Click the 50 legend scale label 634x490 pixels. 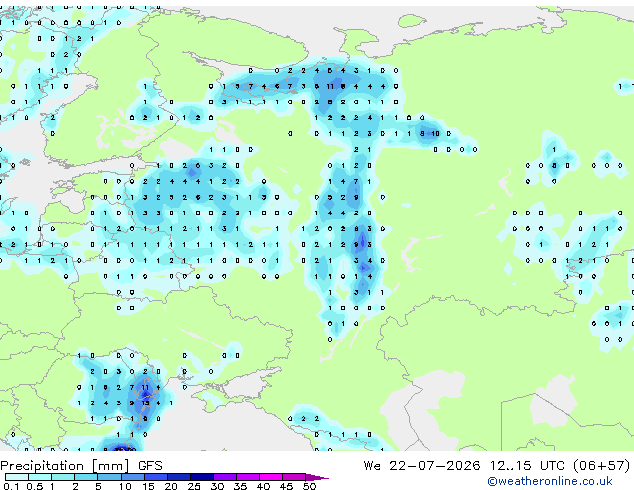[309, 486]
